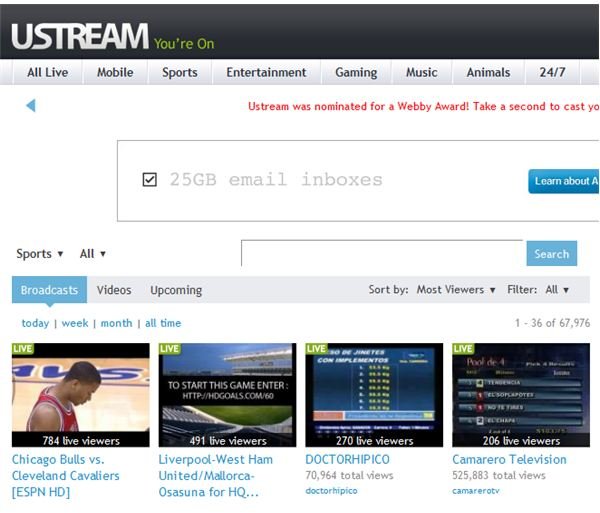Screen dimensions: 600x513
Task: Open the doctorhipico user profile link
Action: [x=331, y=491]
